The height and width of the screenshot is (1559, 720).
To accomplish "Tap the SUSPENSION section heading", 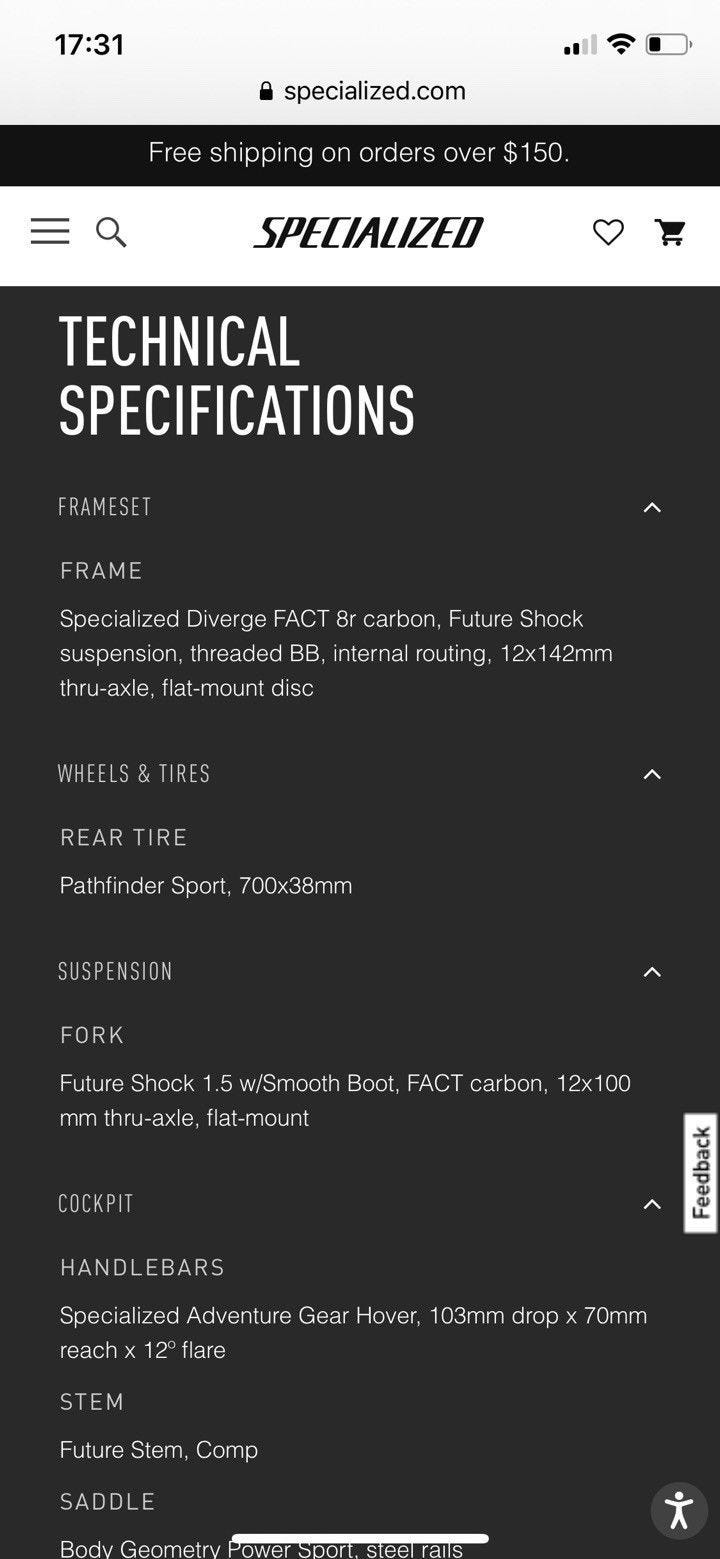I will (115, 971).
